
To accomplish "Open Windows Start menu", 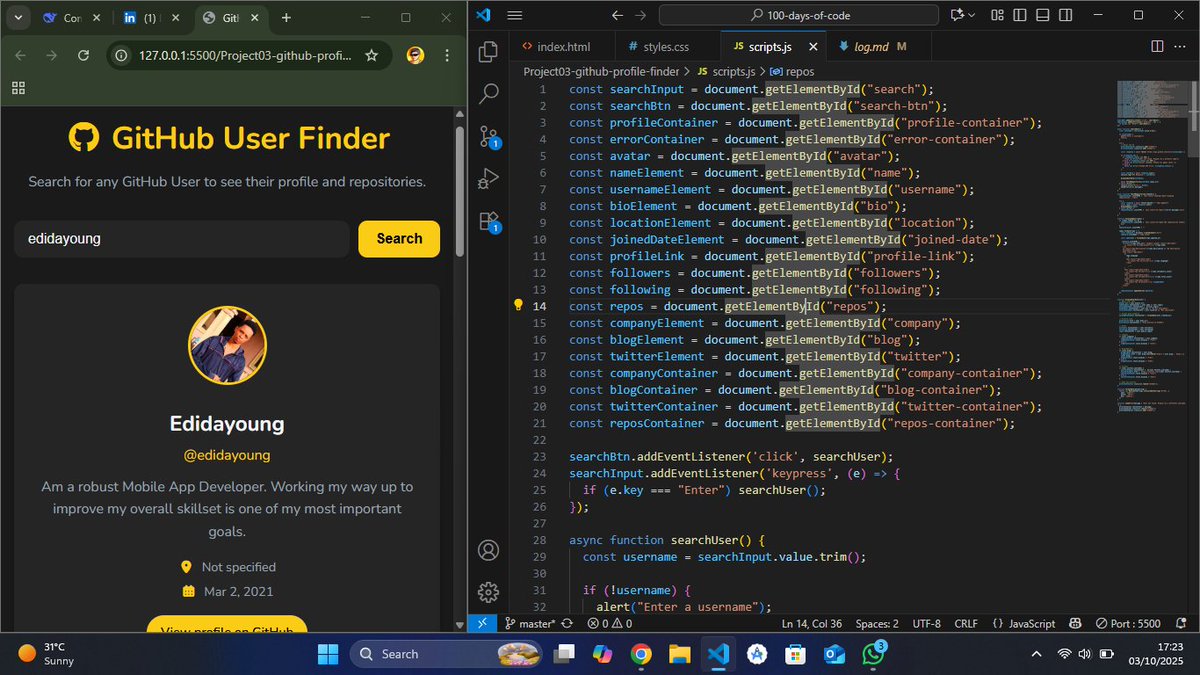I will [327, 654].
